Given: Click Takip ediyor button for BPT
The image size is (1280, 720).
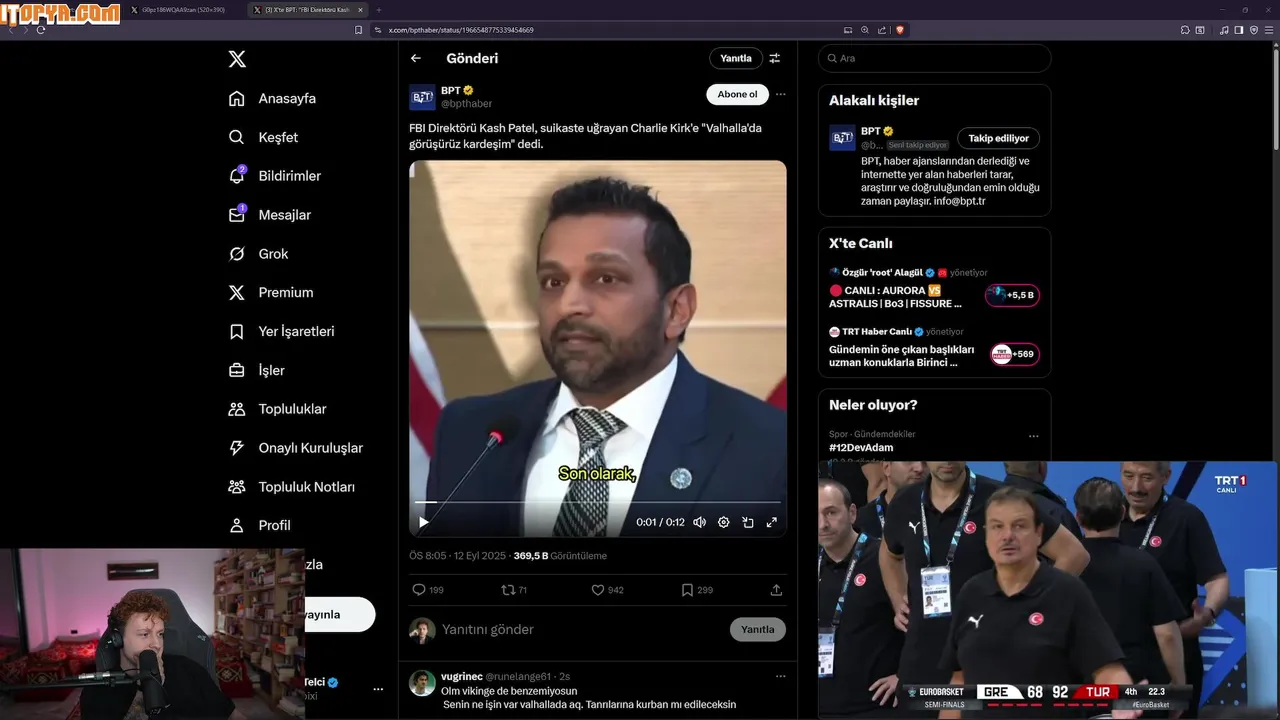Looking at the screenshot, I should [999, 138].
